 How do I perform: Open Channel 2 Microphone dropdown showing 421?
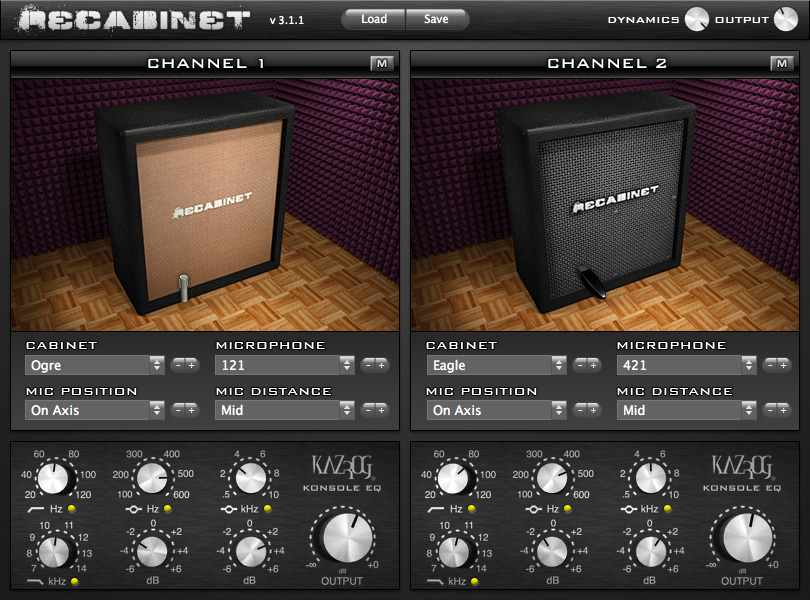(x=687, y=365)
